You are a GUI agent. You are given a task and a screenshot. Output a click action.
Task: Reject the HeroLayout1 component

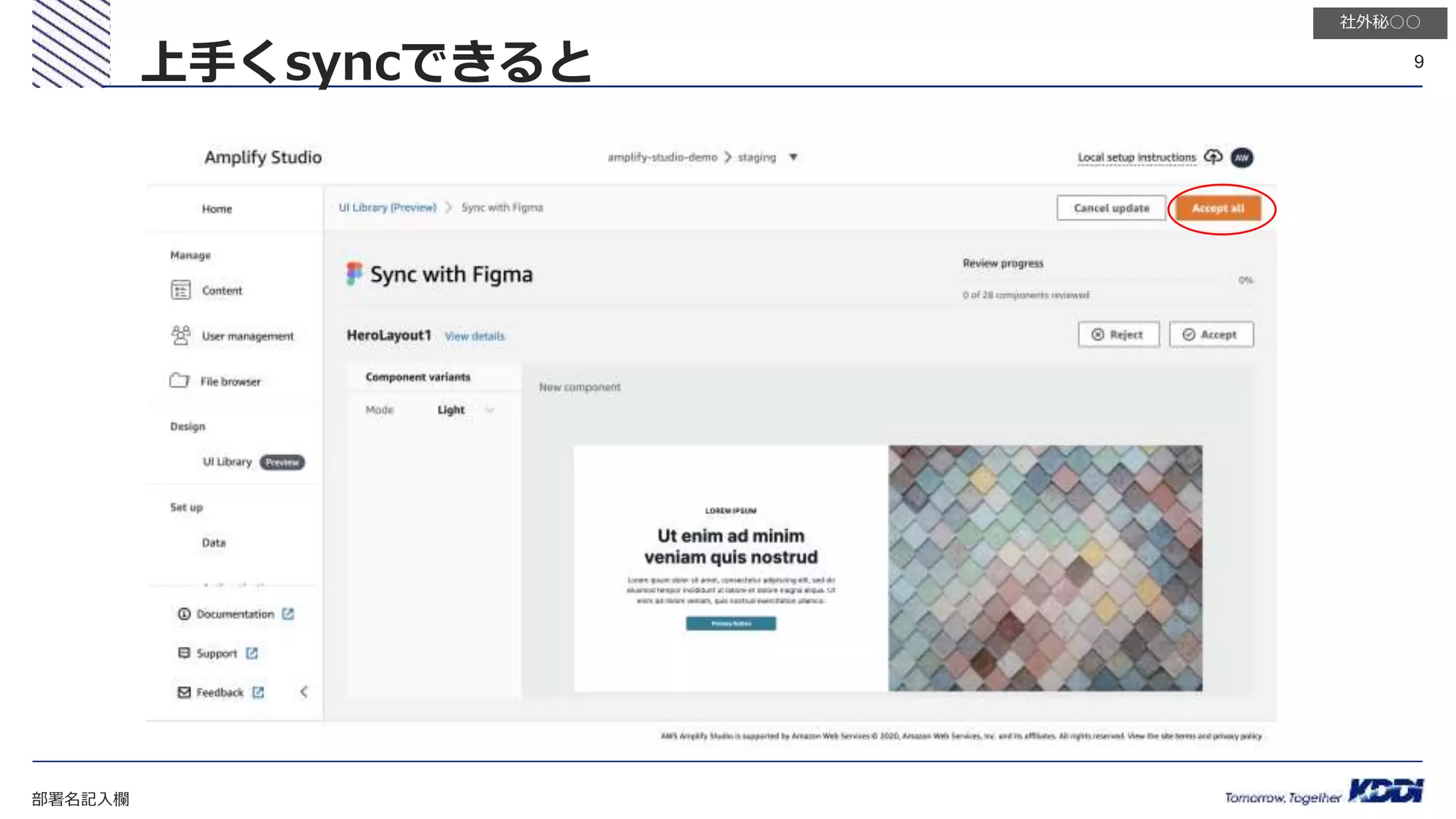(1118, 335)
